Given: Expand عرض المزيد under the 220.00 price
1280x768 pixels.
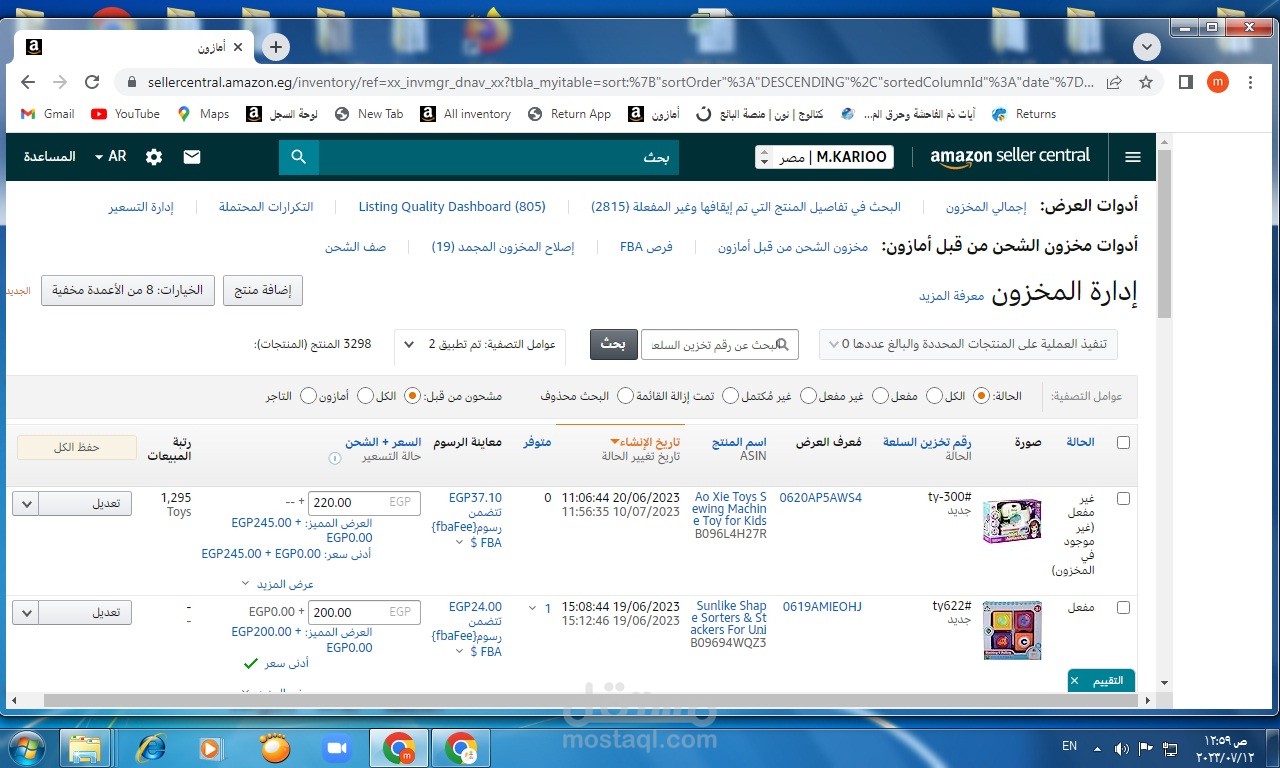Looking at the screenshot, I should (x=278, y=583).
